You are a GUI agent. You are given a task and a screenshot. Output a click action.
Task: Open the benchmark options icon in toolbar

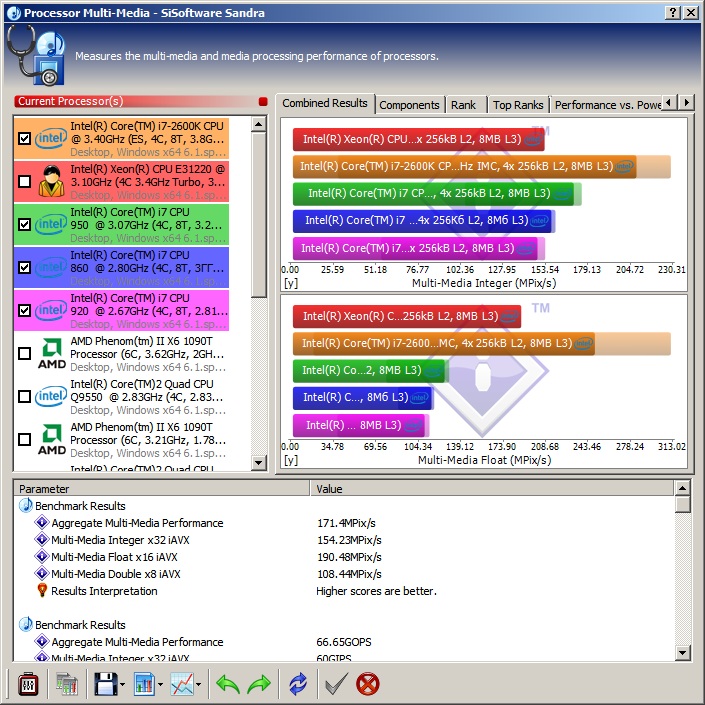click(28, 684)
